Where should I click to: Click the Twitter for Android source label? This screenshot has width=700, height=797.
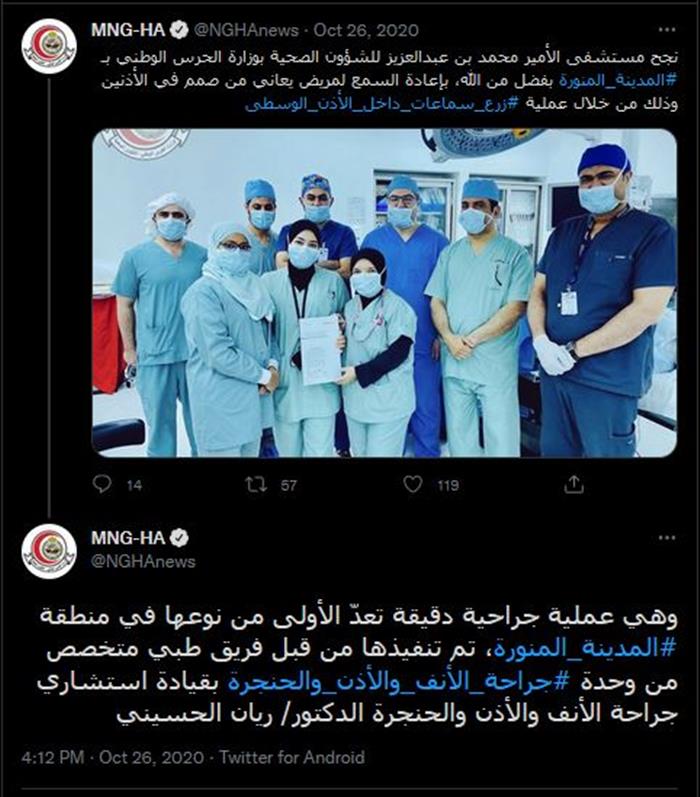[x=292, y=757]
